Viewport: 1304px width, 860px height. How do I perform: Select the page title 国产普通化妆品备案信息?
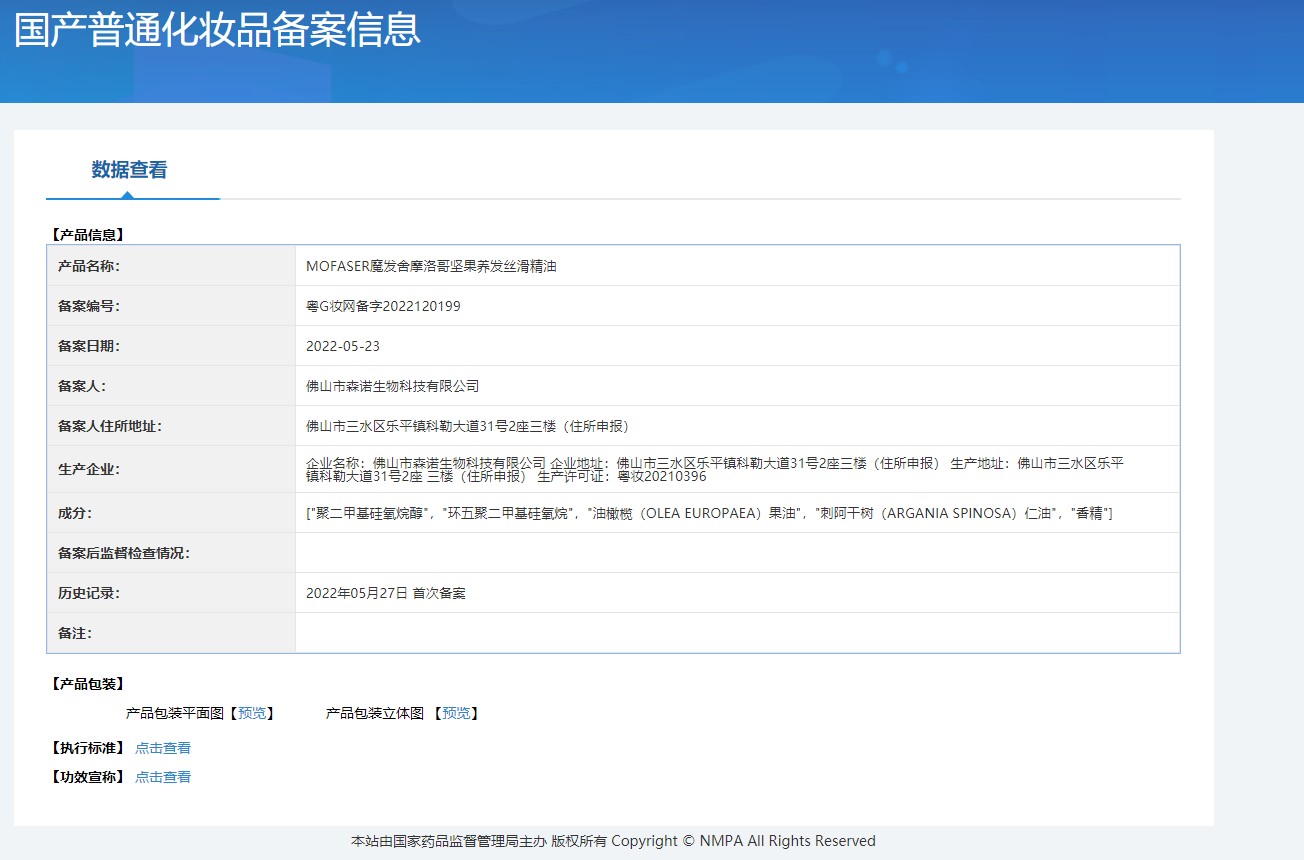[217, 30]
